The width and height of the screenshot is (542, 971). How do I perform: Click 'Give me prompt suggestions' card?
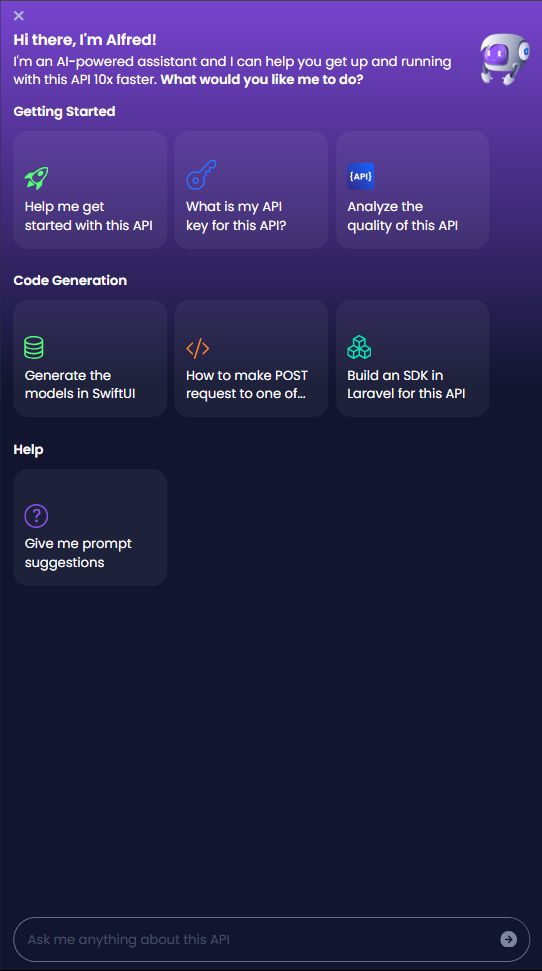90,528
